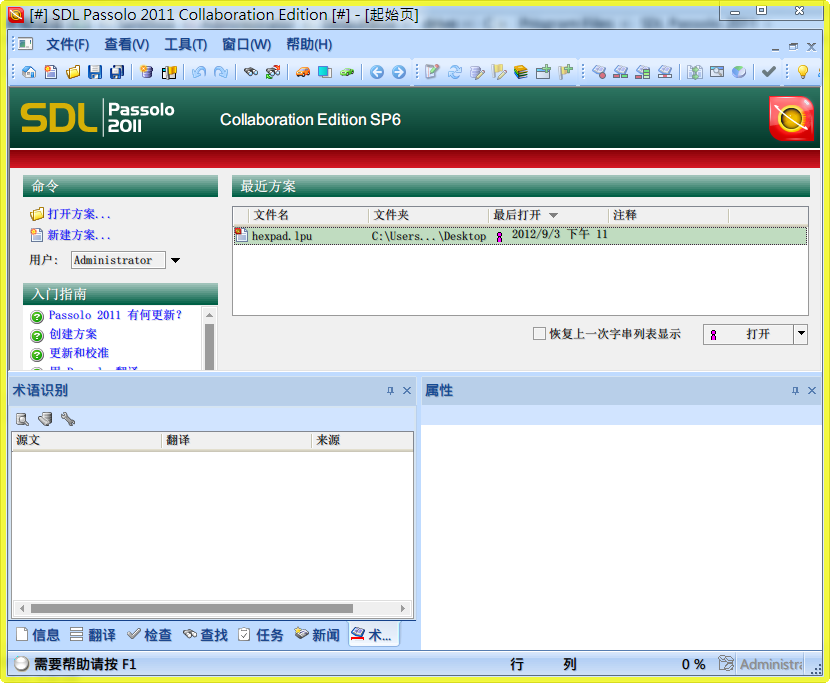Open the 窗口(W) menu
This screenshot has height=683, width=830.
246,44
